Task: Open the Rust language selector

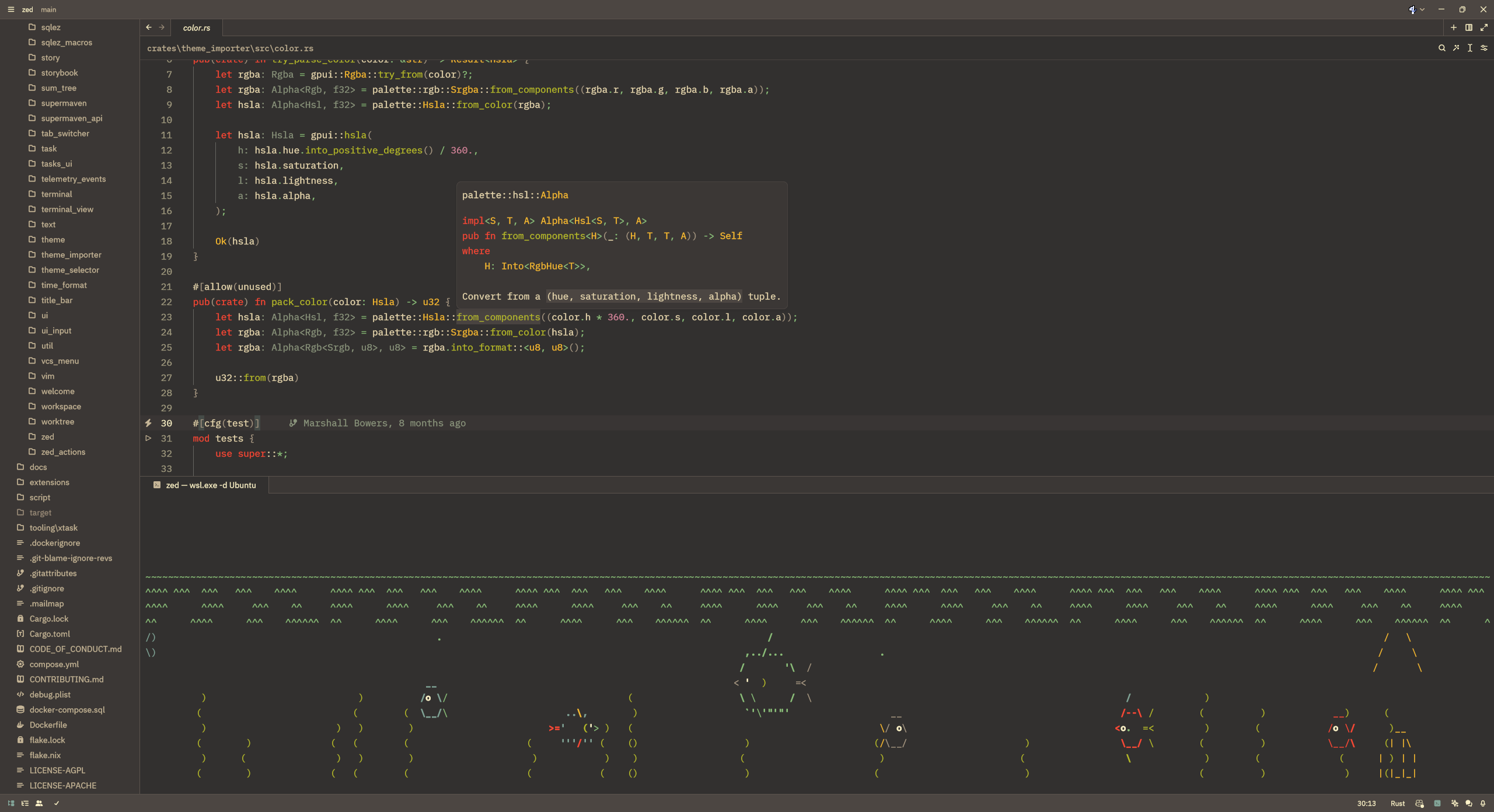Action: (x=1398, y=803)
